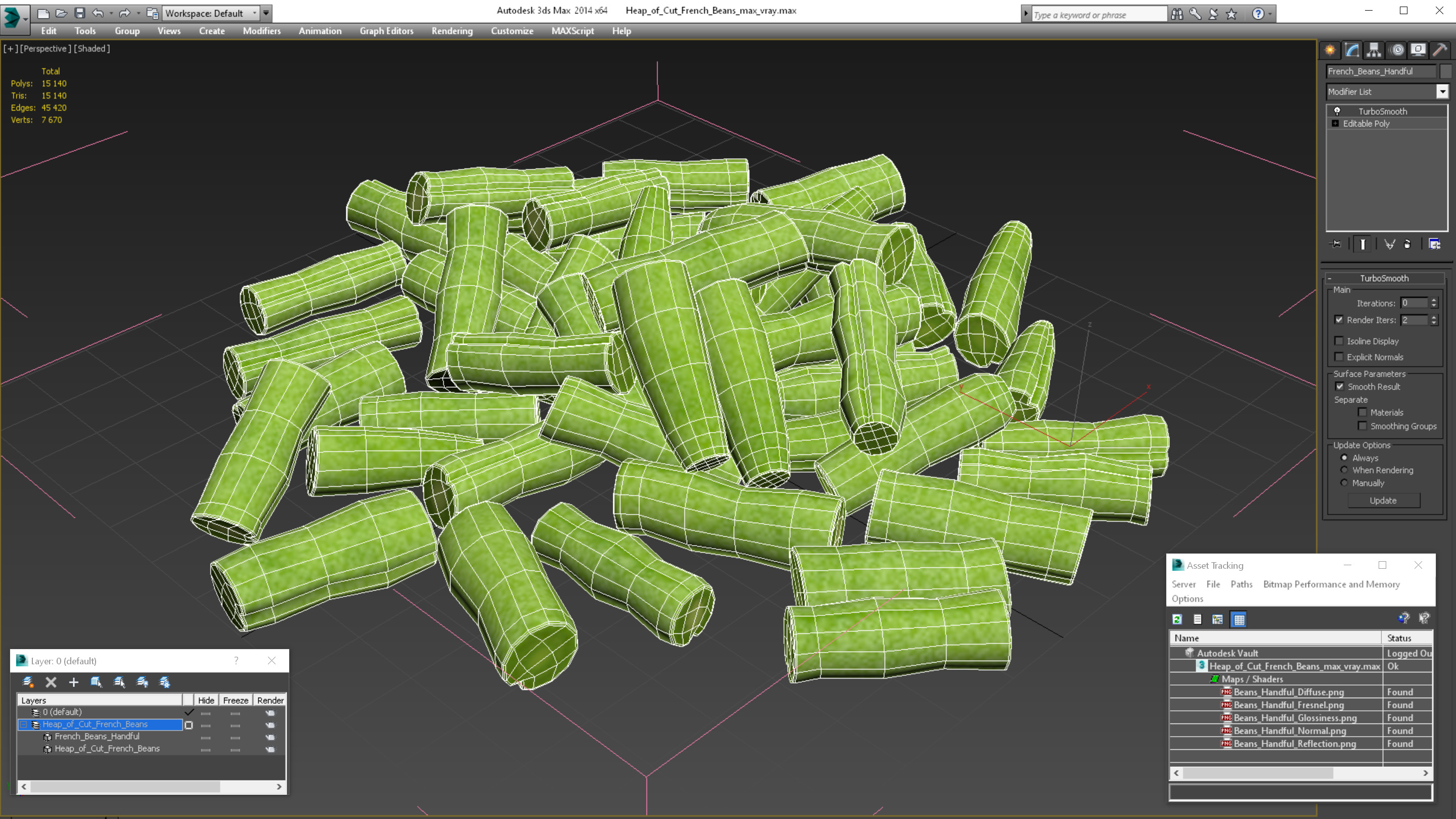
Task: Toggle TurboSmooth lightbulb visibility icon
Action: click(1337, 111)
